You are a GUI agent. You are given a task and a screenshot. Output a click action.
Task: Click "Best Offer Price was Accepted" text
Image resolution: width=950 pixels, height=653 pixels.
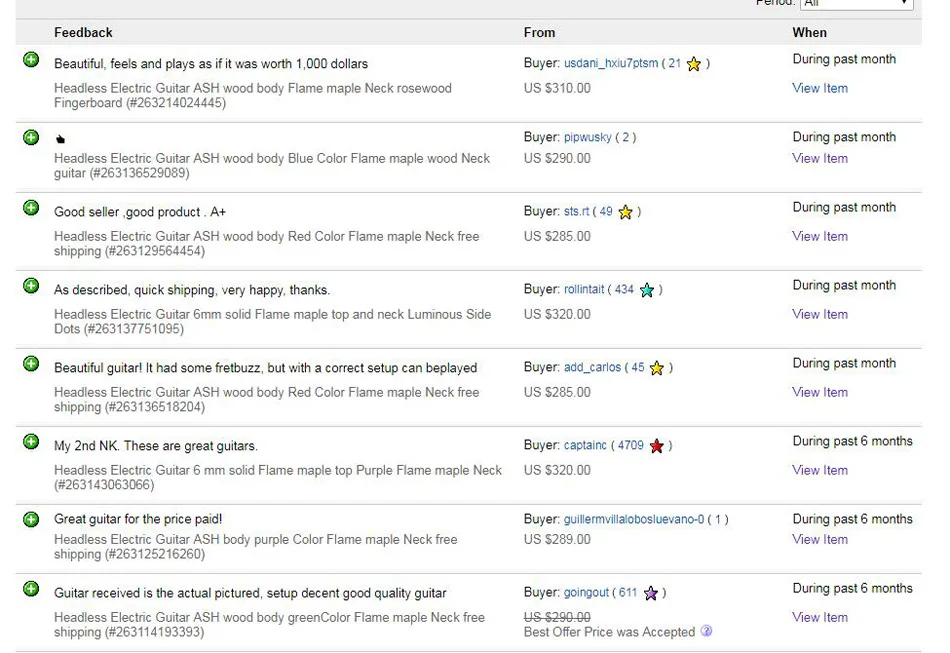coord(610,632)
